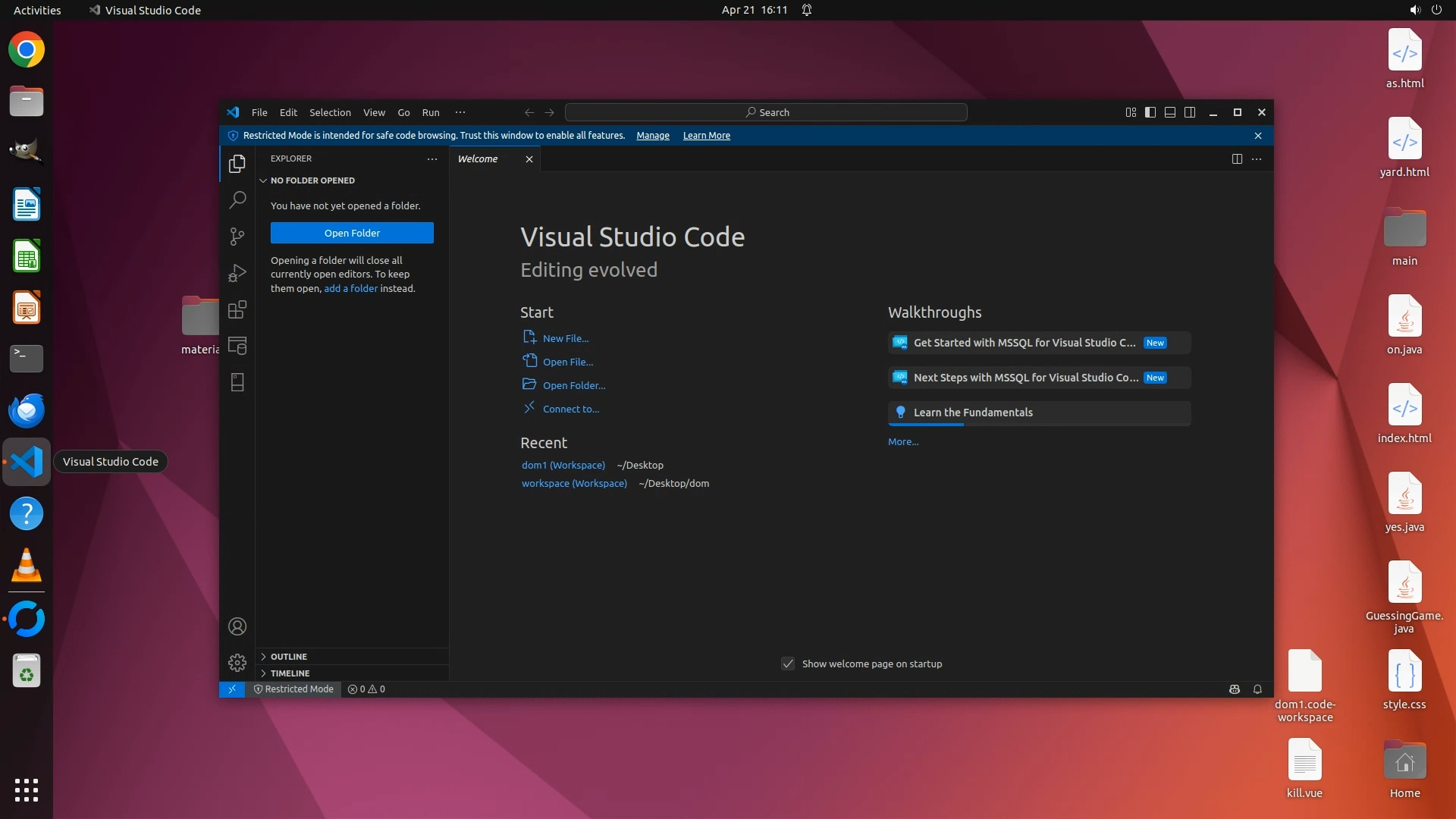Expand the Outline section
The image size is (1456, 819).
pos(289,657)
